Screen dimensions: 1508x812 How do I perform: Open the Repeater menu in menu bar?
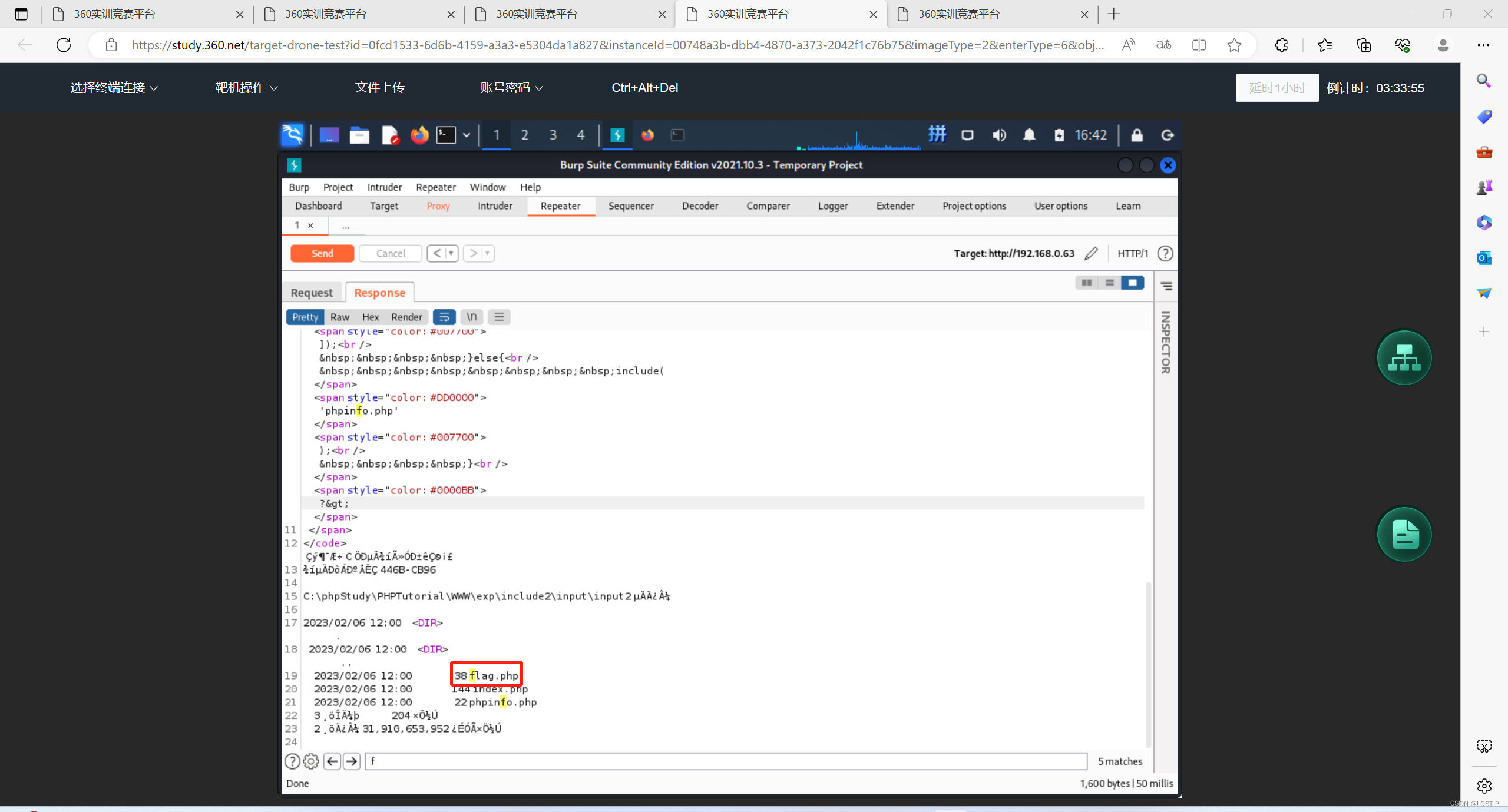click(x=435, y=187)
